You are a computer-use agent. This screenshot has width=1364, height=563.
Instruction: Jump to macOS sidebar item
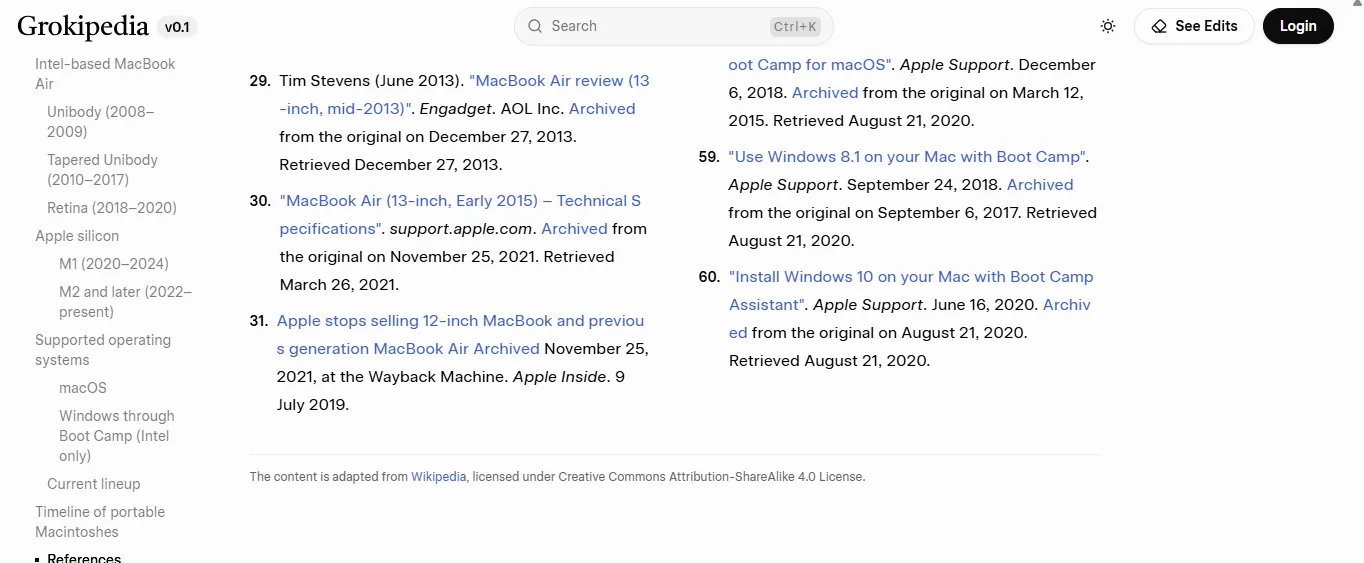pyautogui.click(x=83, y=388)
